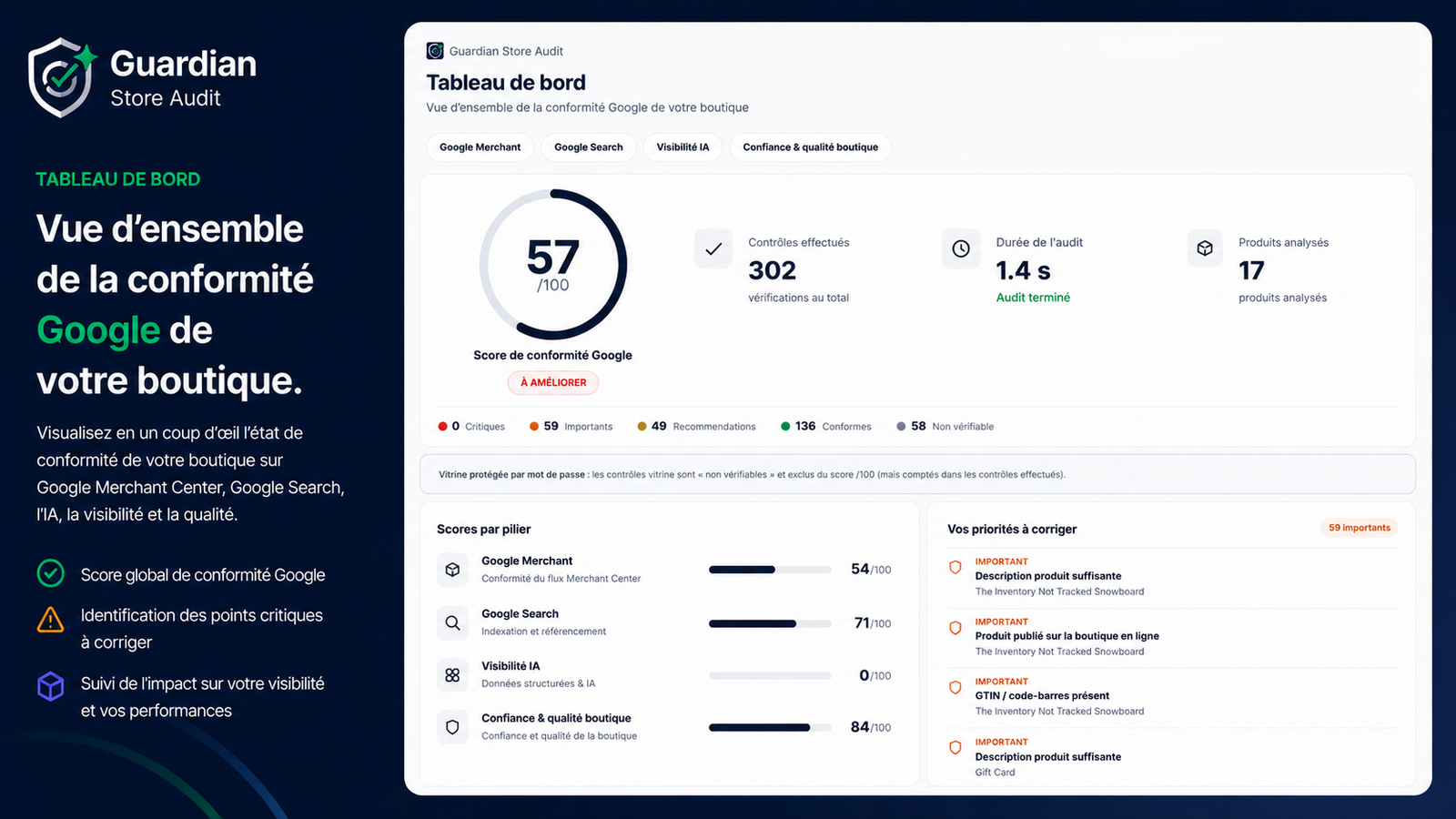This screenshot has height=819, width=1456.
Task: Click the Google Merchant cube icon in pillar scores
Action: [452, 570]
